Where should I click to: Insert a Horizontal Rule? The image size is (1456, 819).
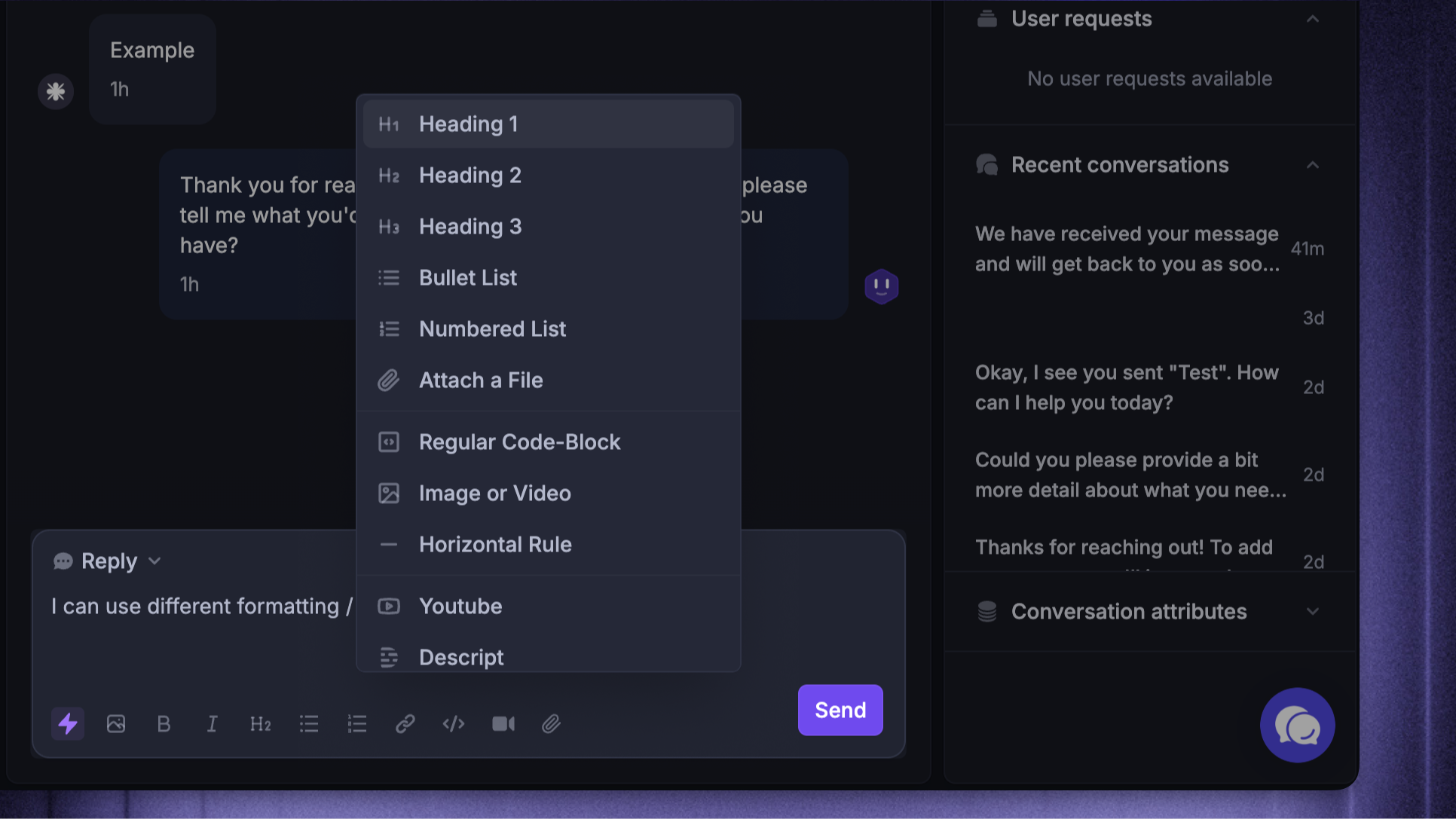(x=549, y=544)
